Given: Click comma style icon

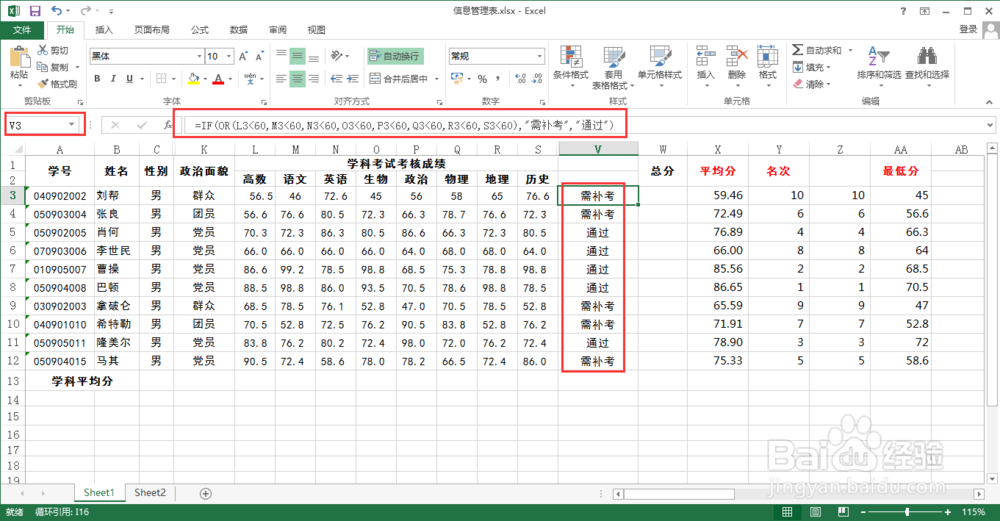Looking at the screenshot, I should click(x=497, y=78).
